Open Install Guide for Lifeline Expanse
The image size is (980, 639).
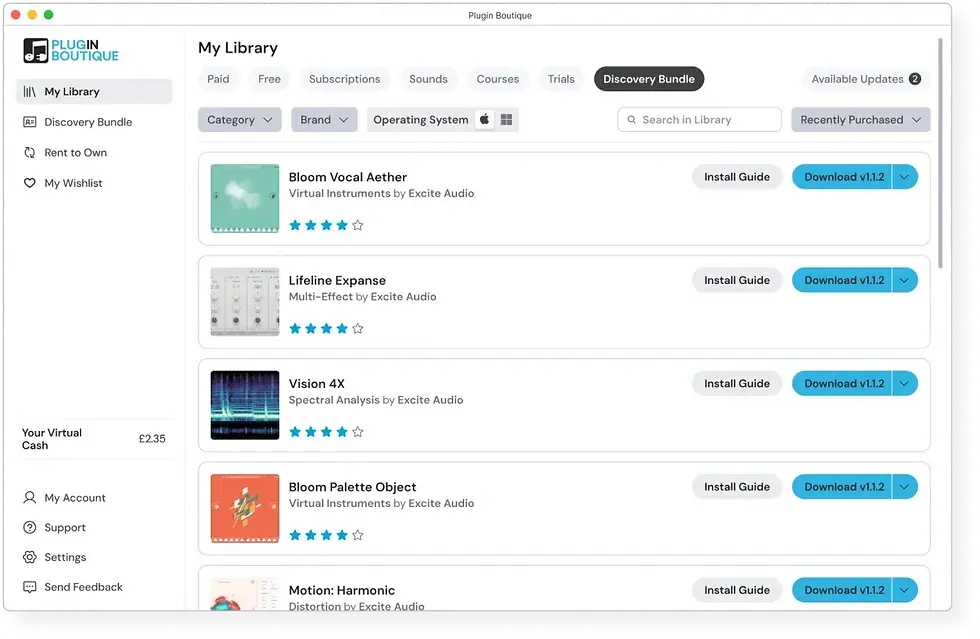click(737, 280)
